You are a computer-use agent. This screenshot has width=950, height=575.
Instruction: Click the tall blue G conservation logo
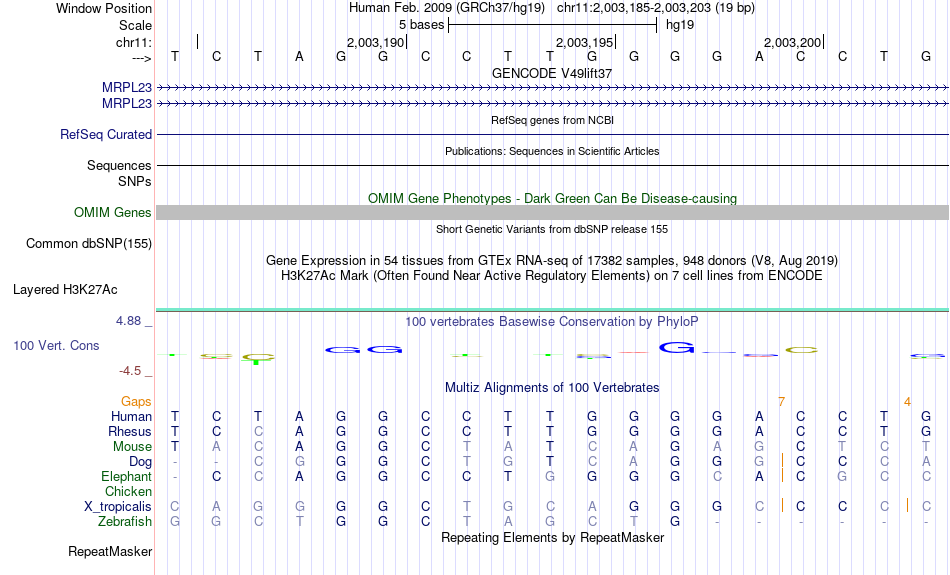tap(676, 348)
